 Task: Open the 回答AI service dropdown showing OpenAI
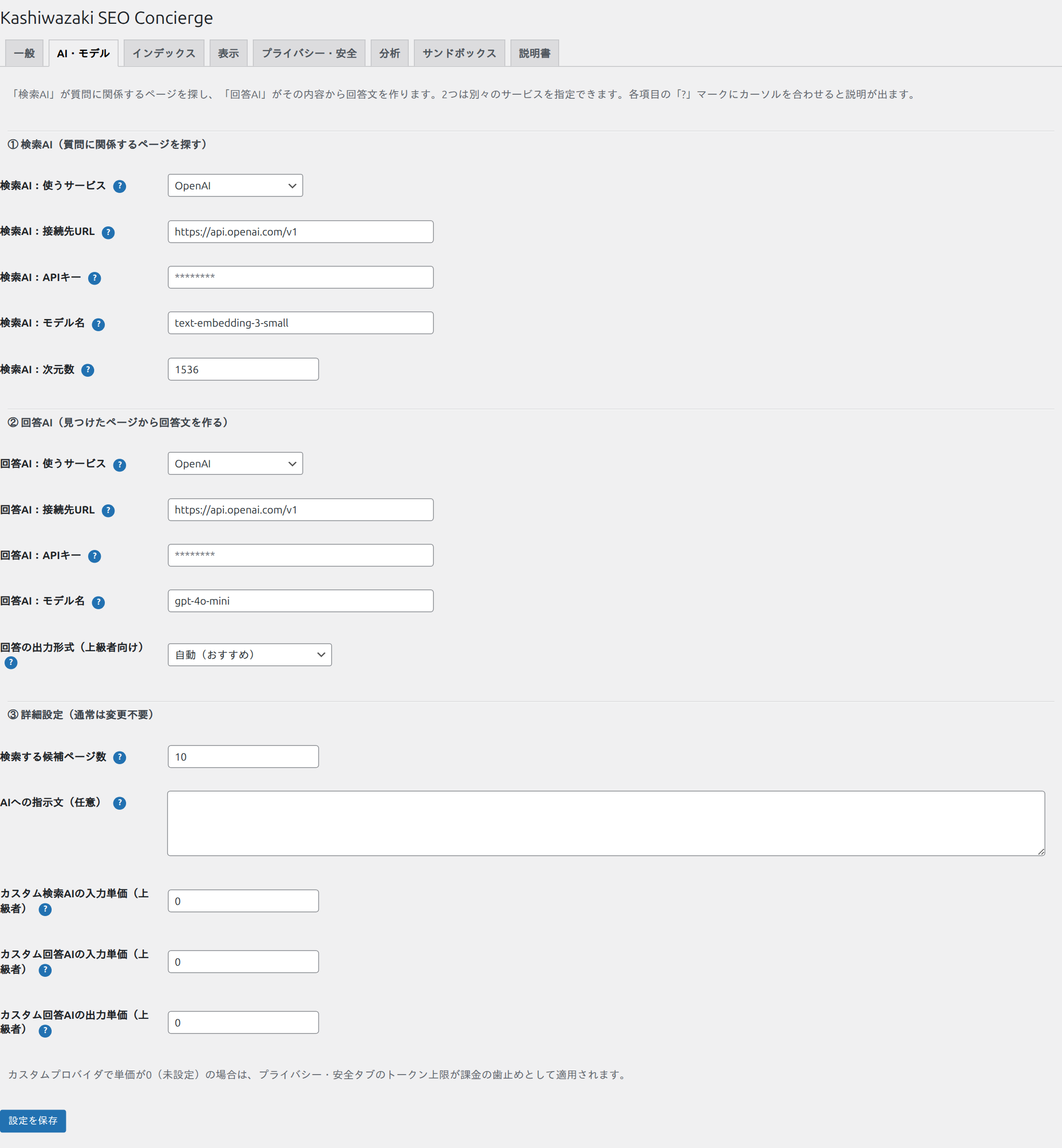pos(235,464)
